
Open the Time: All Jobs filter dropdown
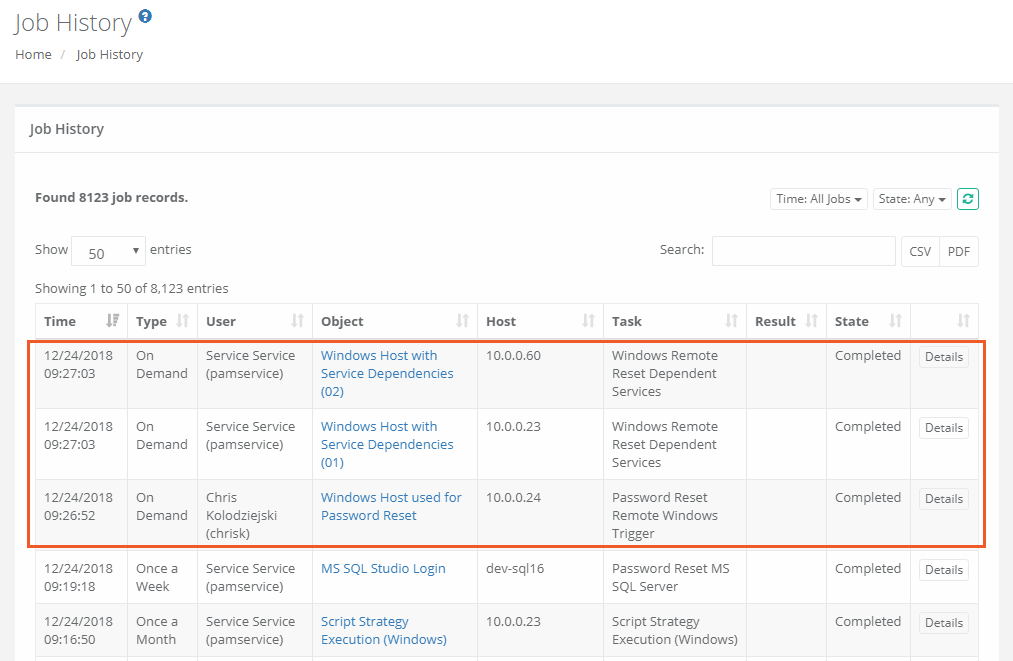click(818, 198)
